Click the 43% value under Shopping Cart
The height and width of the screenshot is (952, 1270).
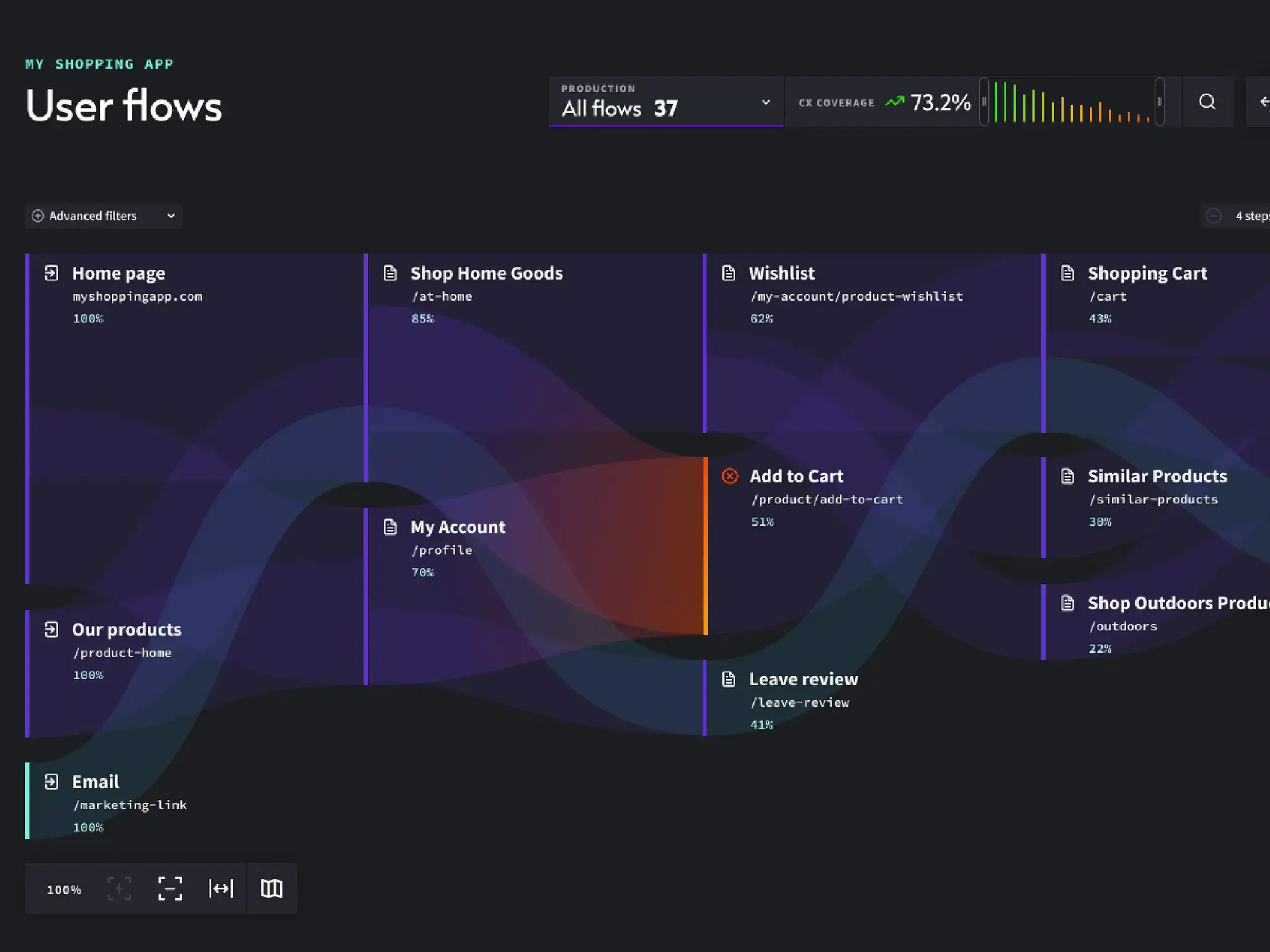[1100, 319]
